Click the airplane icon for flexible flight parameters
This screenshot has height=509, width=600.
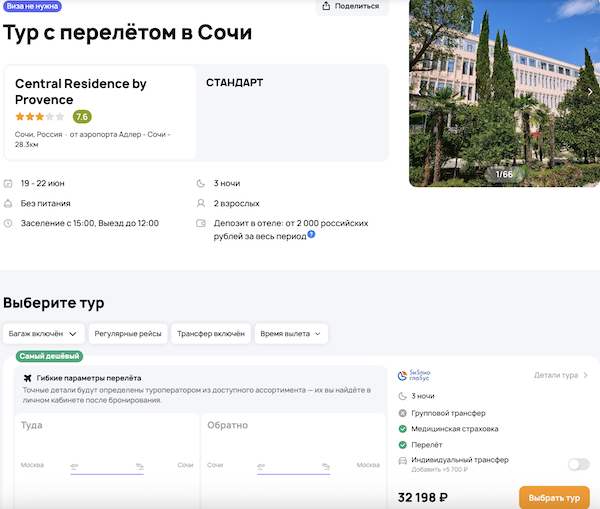click(x=28, y=378)
